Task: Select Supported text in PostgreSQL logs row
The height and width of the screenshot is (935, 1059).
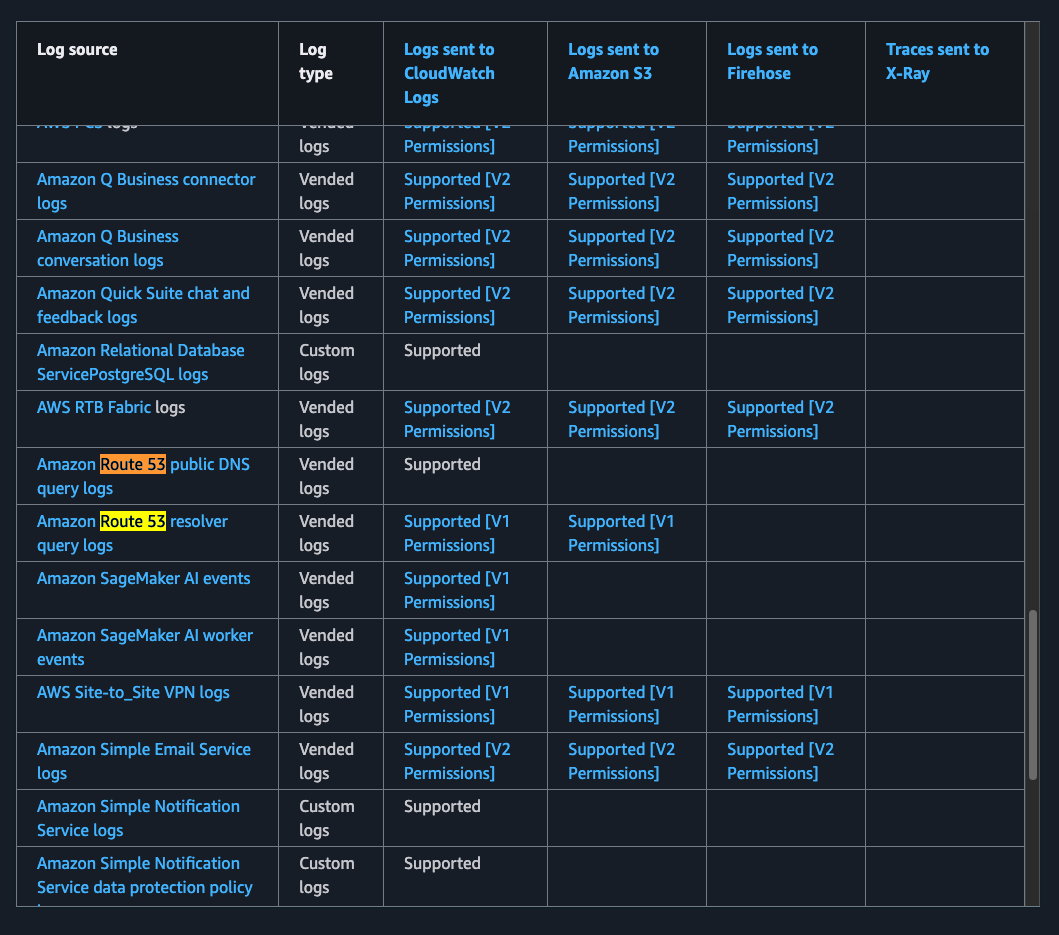Action: (442, 350)
